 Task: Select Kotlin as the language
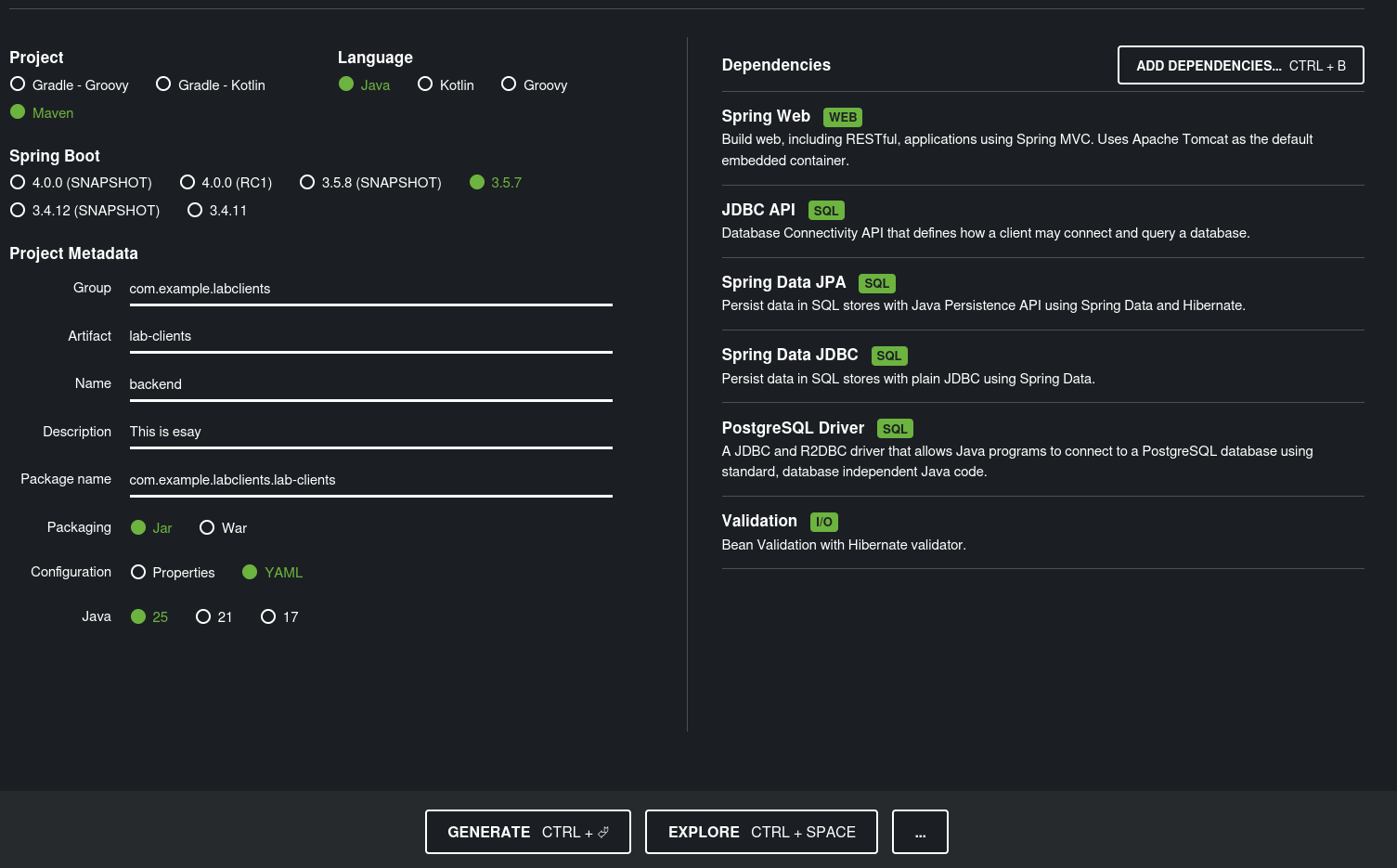[425, 84]
